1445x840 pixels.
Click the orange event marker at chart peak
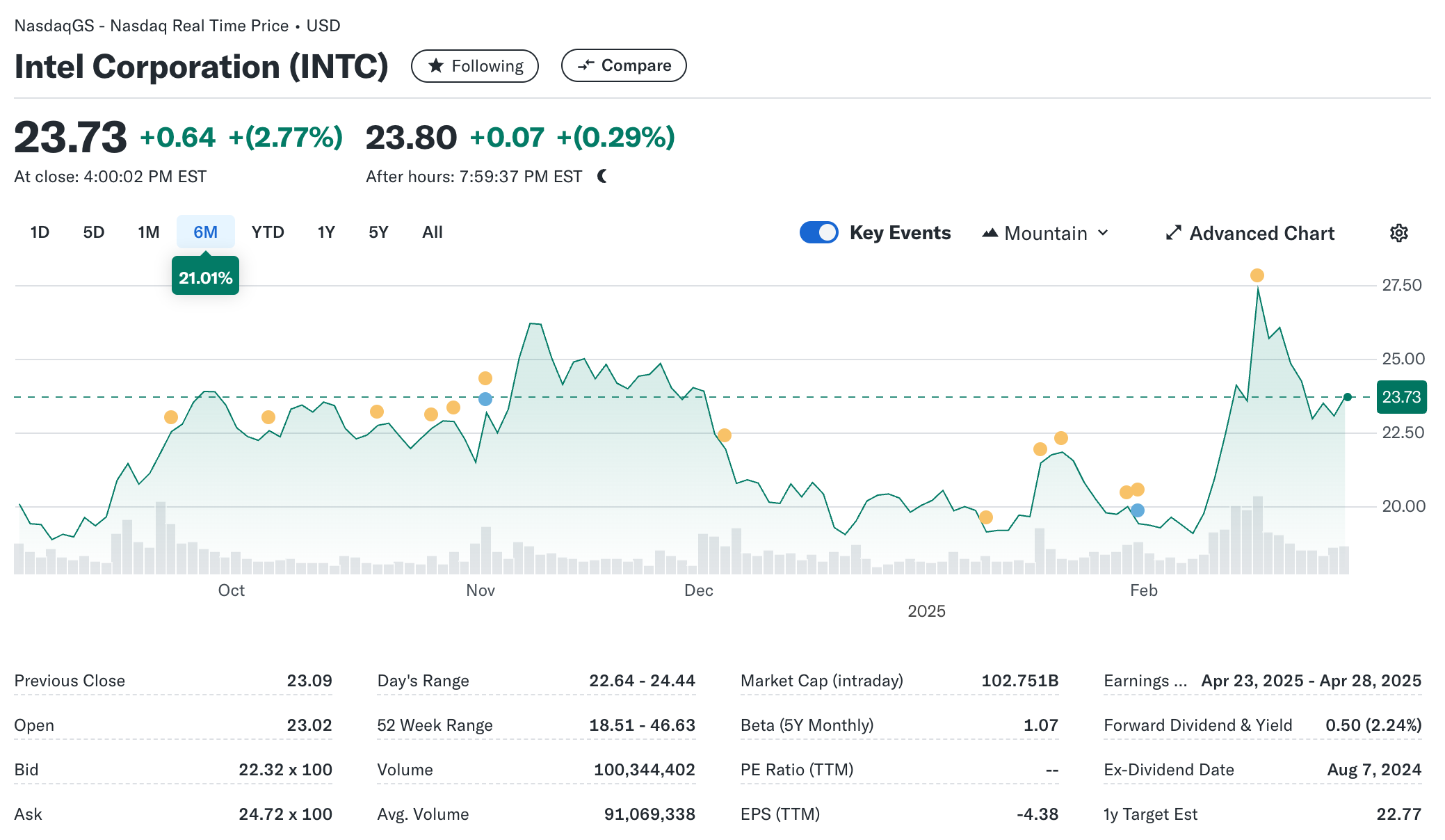(x=1257, y=275)
